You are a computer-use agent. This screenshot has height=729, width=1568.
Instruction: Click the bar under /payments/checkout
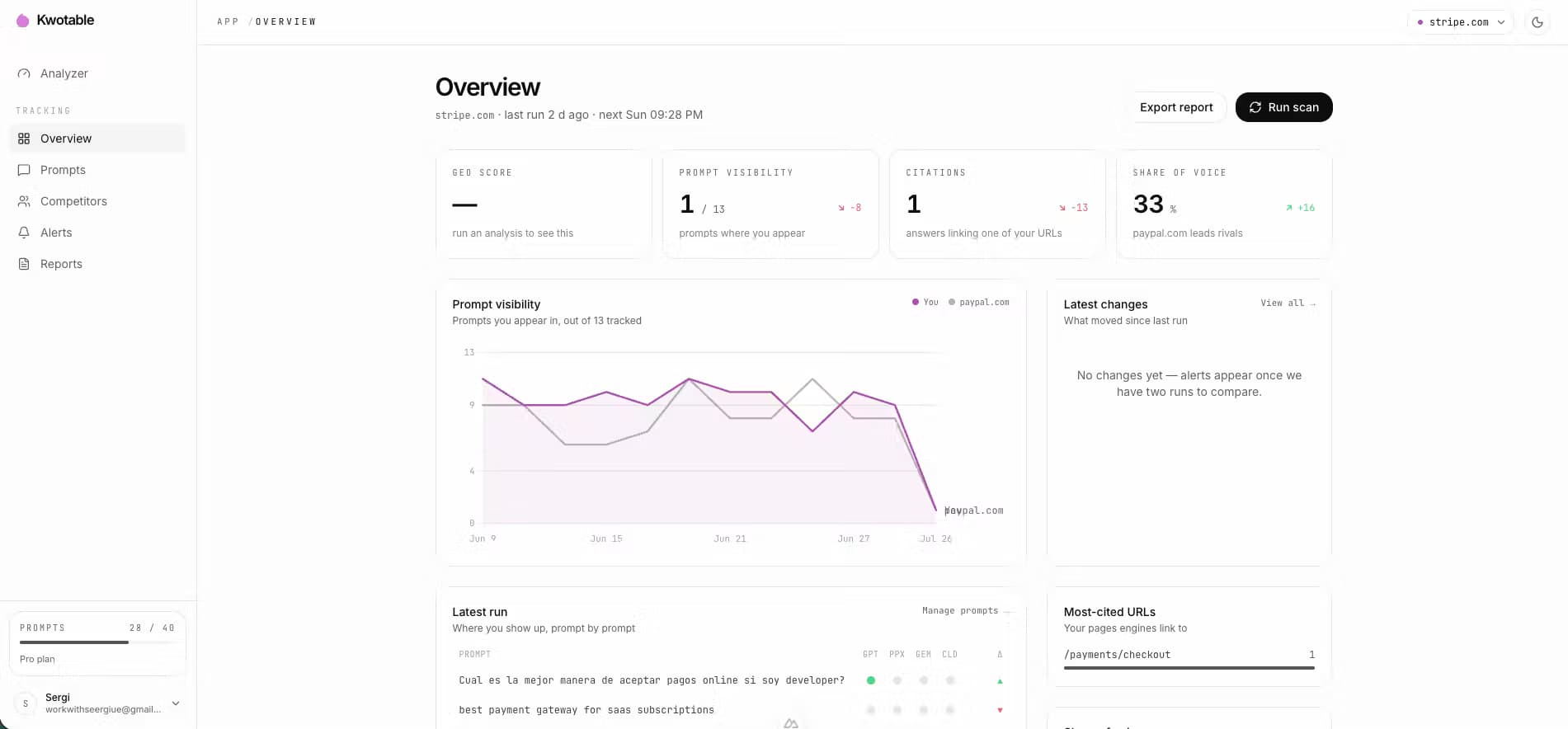(1189, 668)
